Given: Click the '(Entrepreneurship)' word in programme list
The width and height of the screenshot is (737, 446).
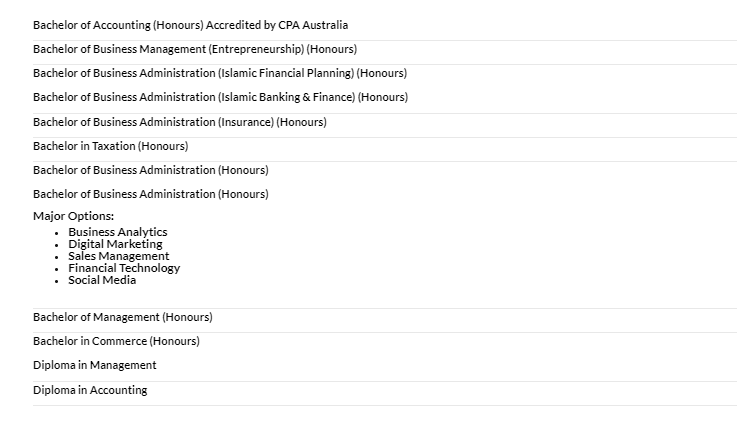Looking at the screenshot, I should click(x=257, y=49).
